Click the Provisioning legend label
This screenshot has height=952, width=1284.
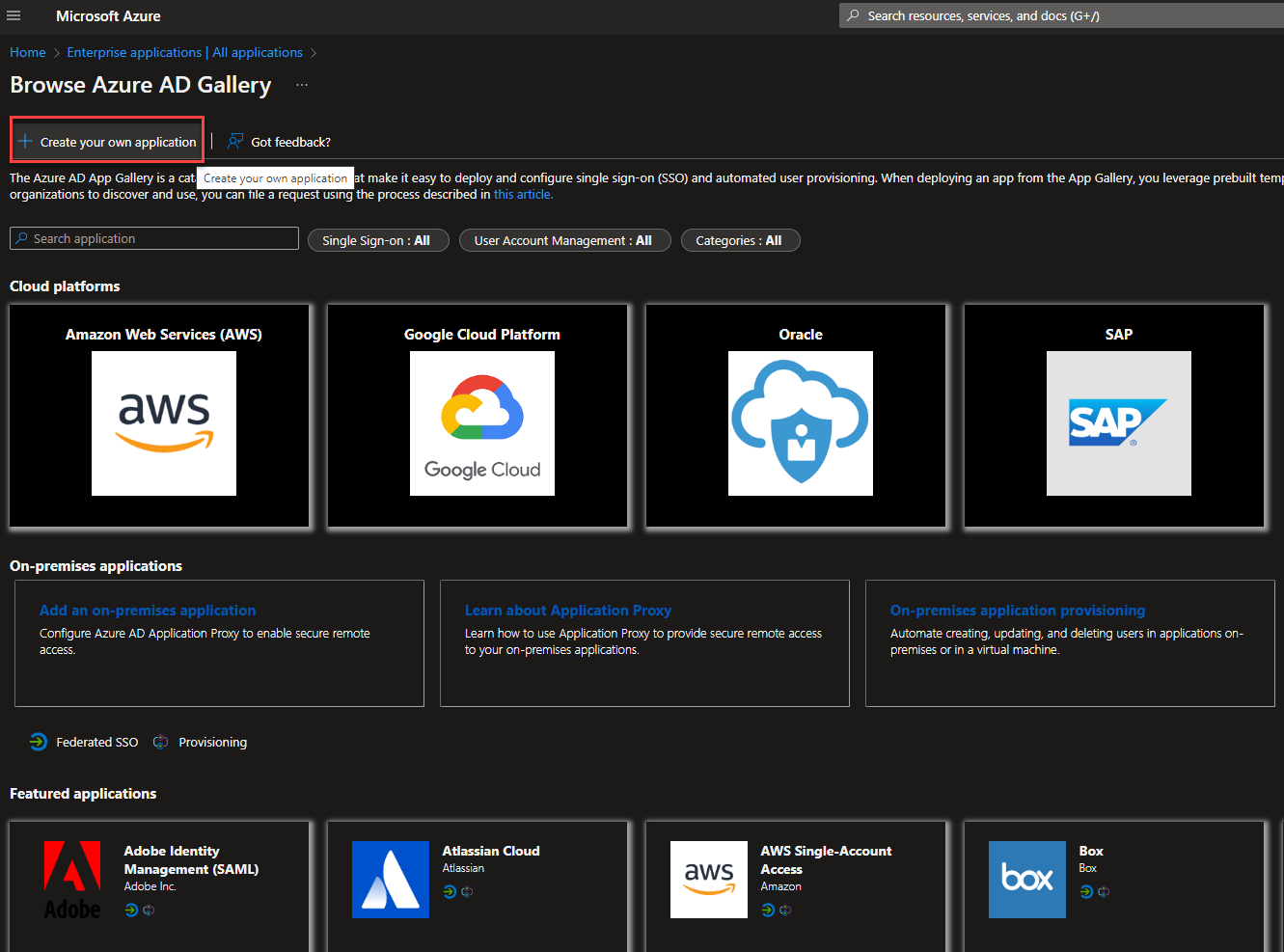[213, 742]
